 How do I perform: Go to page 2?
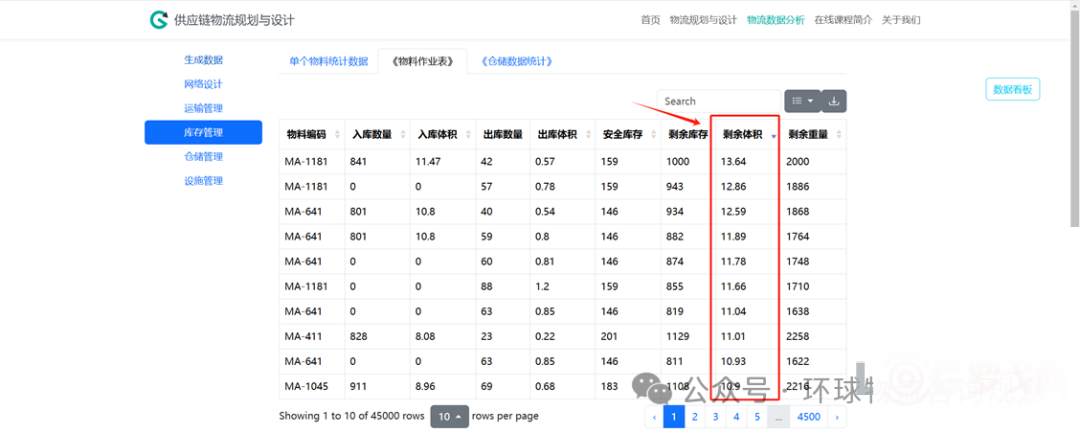click(695, 416)
